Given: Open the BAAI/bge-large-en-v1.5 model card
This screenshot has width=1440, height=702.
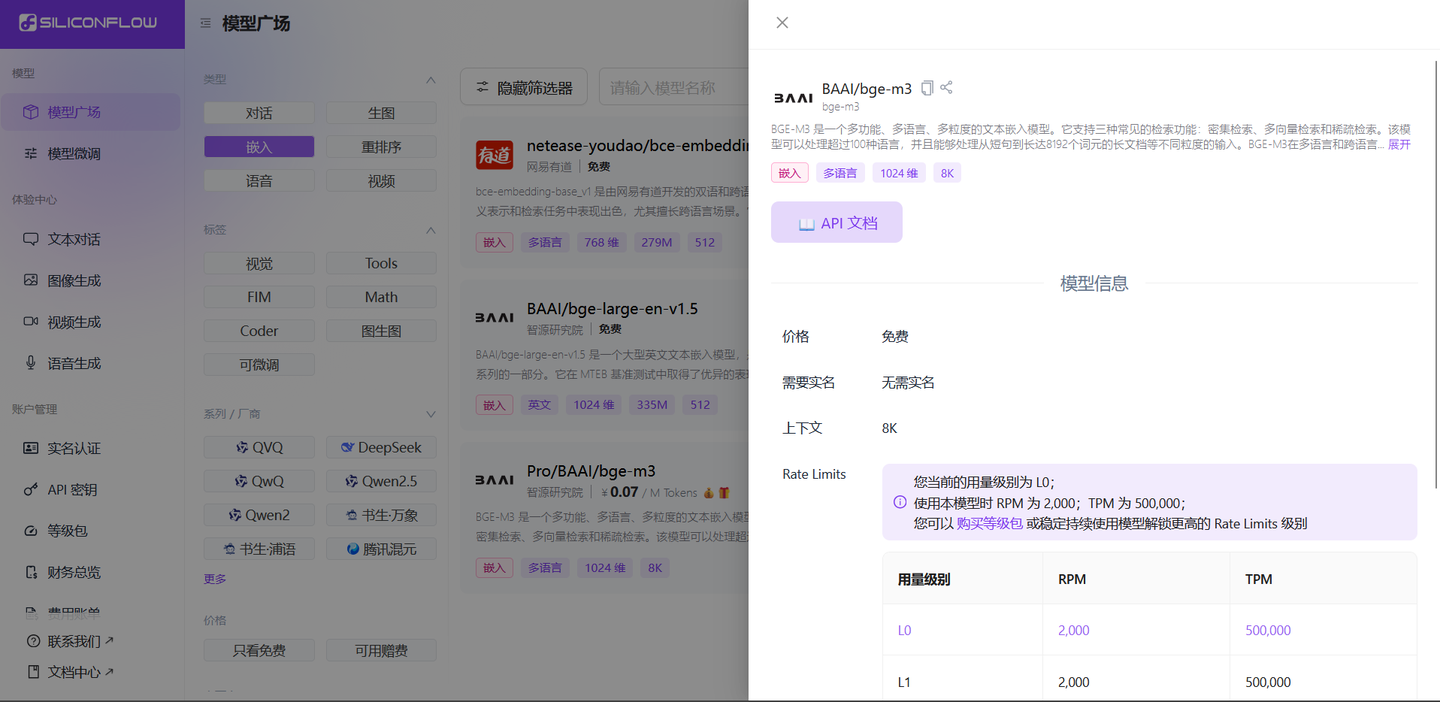Looking at the screenshot, I should point(605,355).
